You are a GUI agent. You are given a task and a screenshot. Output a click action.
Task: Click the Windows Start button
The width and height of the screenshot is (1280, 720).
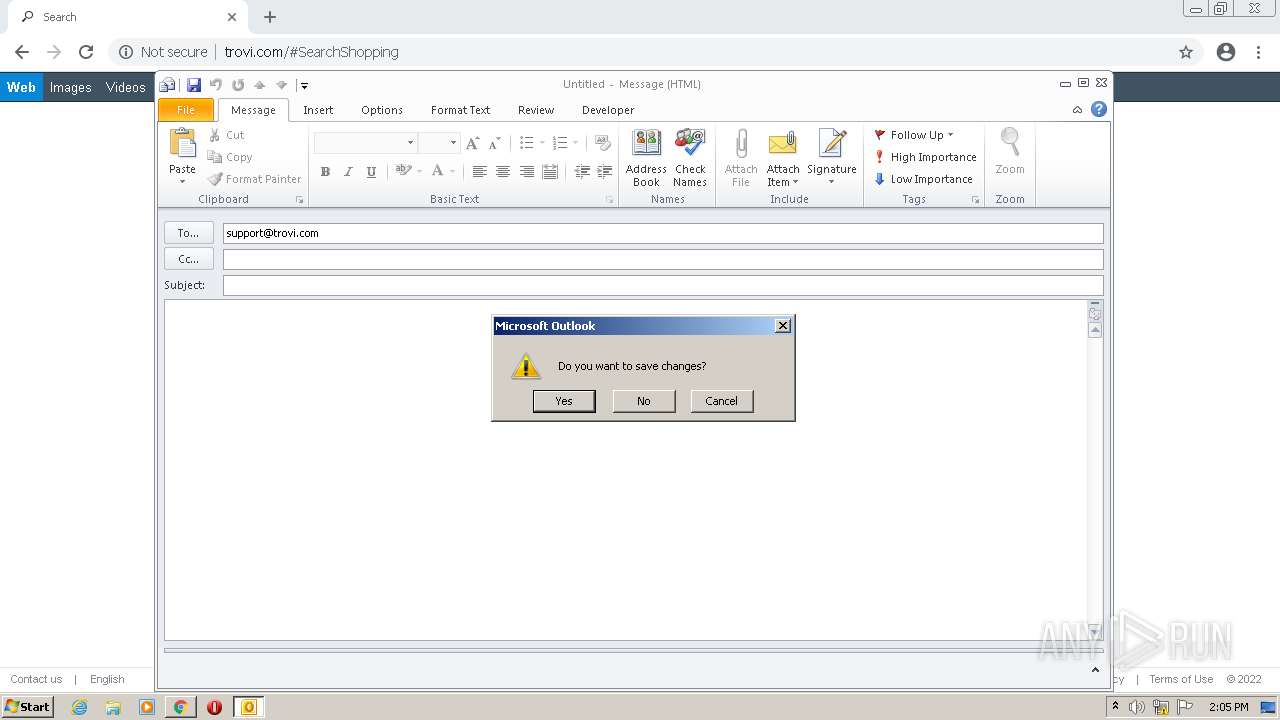pyautogui.click(x=27, y=707)
